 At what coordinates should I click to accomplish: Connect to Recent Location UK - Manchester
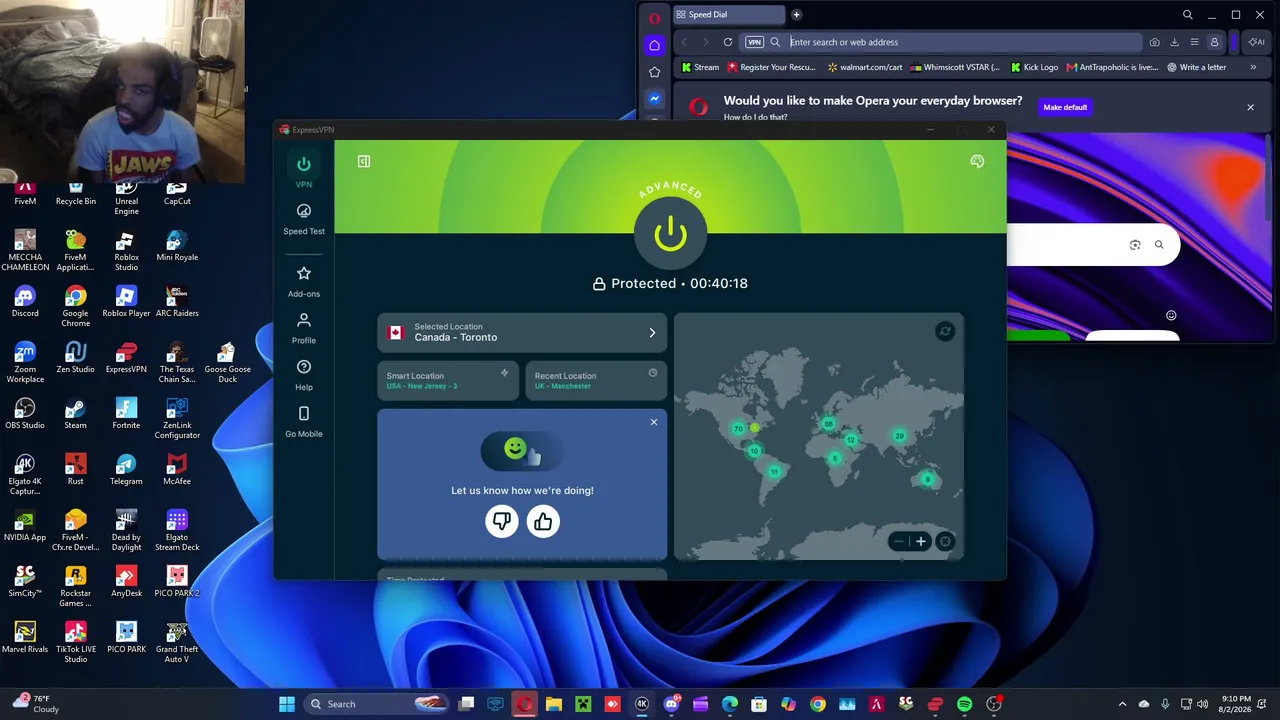[596, 380]
